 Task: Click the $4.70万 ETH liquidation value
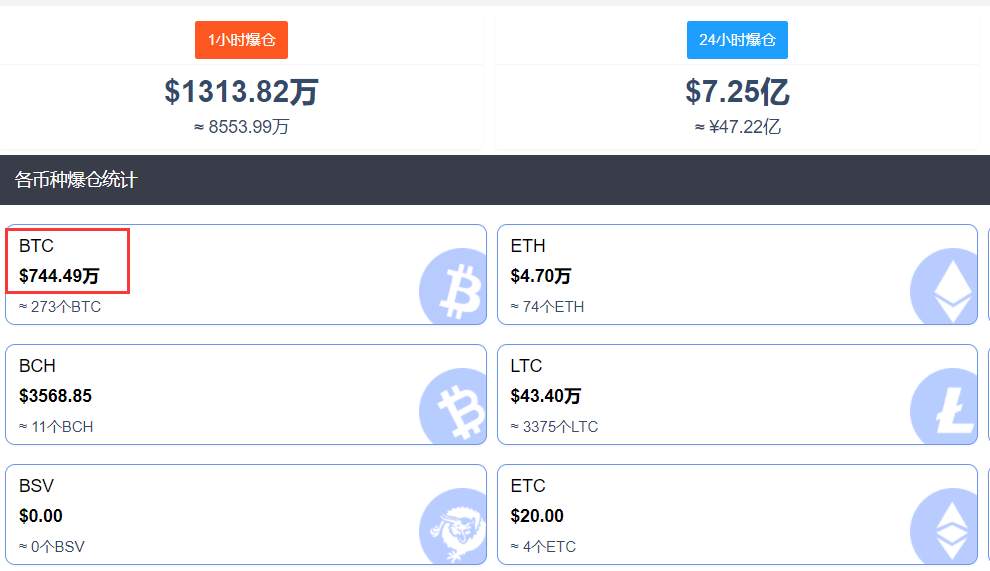(x=541, y=276)
